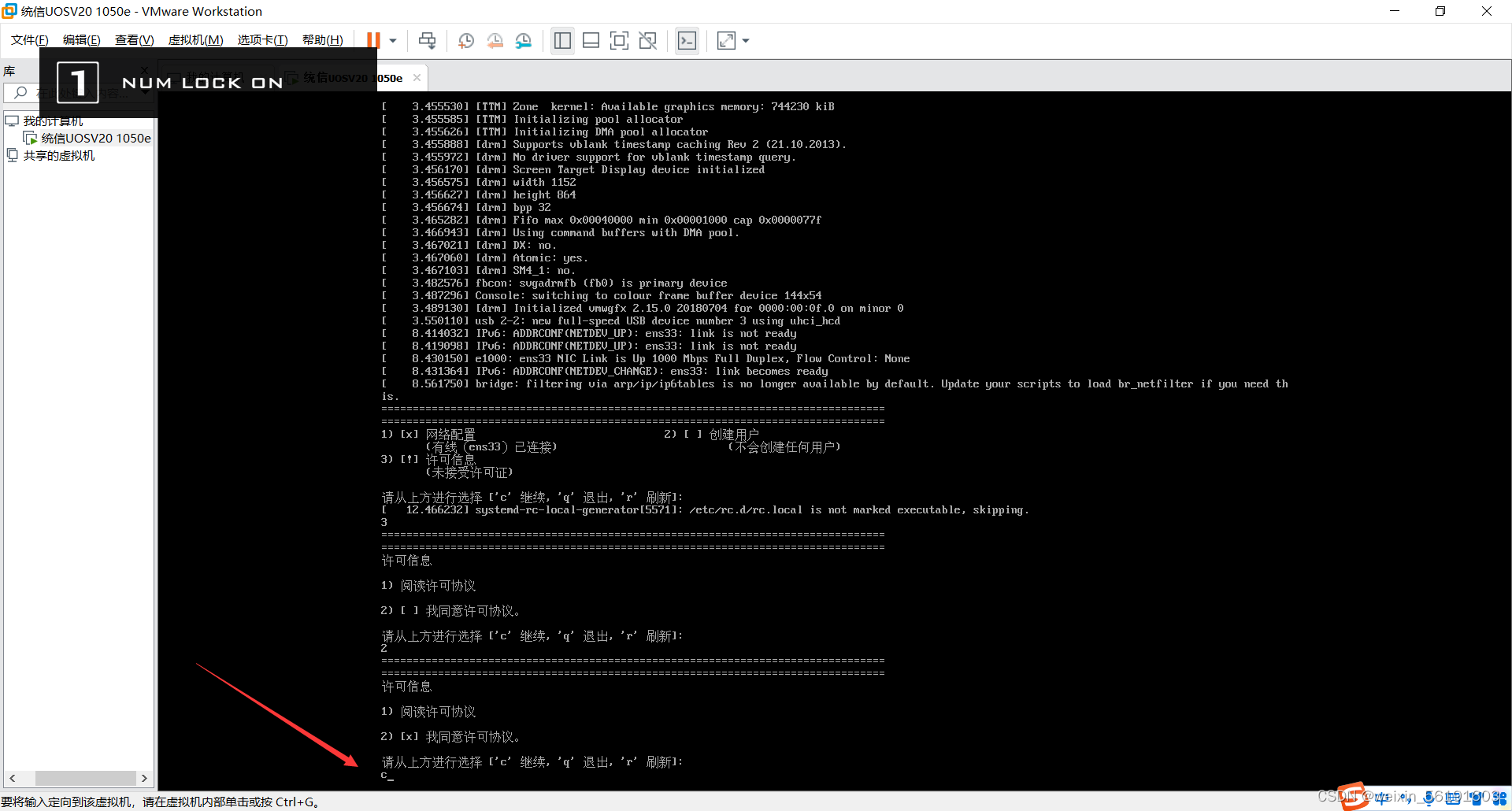The width and height of the screenshot is (1512, 811).
Task: Click the checked '2) [x] 我同意许可协议' line
Action: (x=450, y=736)
